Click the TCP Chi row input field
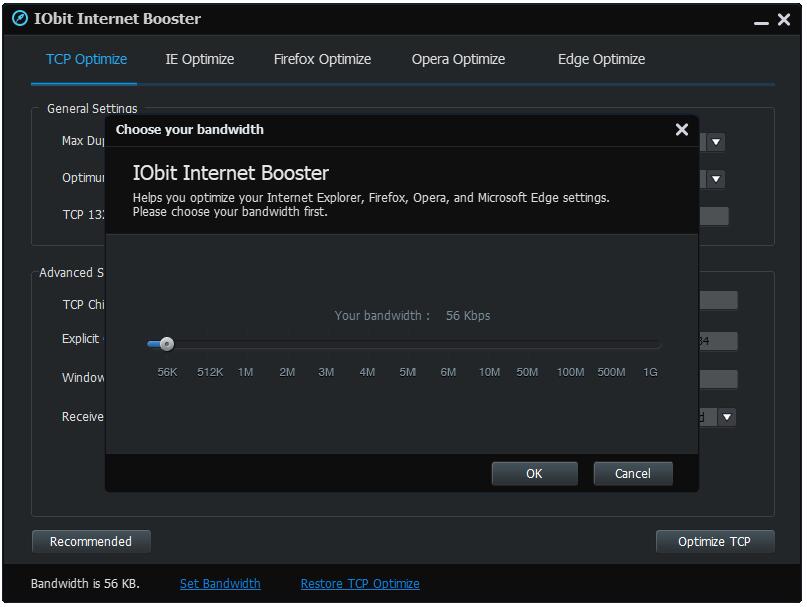The height and width of the screenshot is (607, 807). click(718, 300)
